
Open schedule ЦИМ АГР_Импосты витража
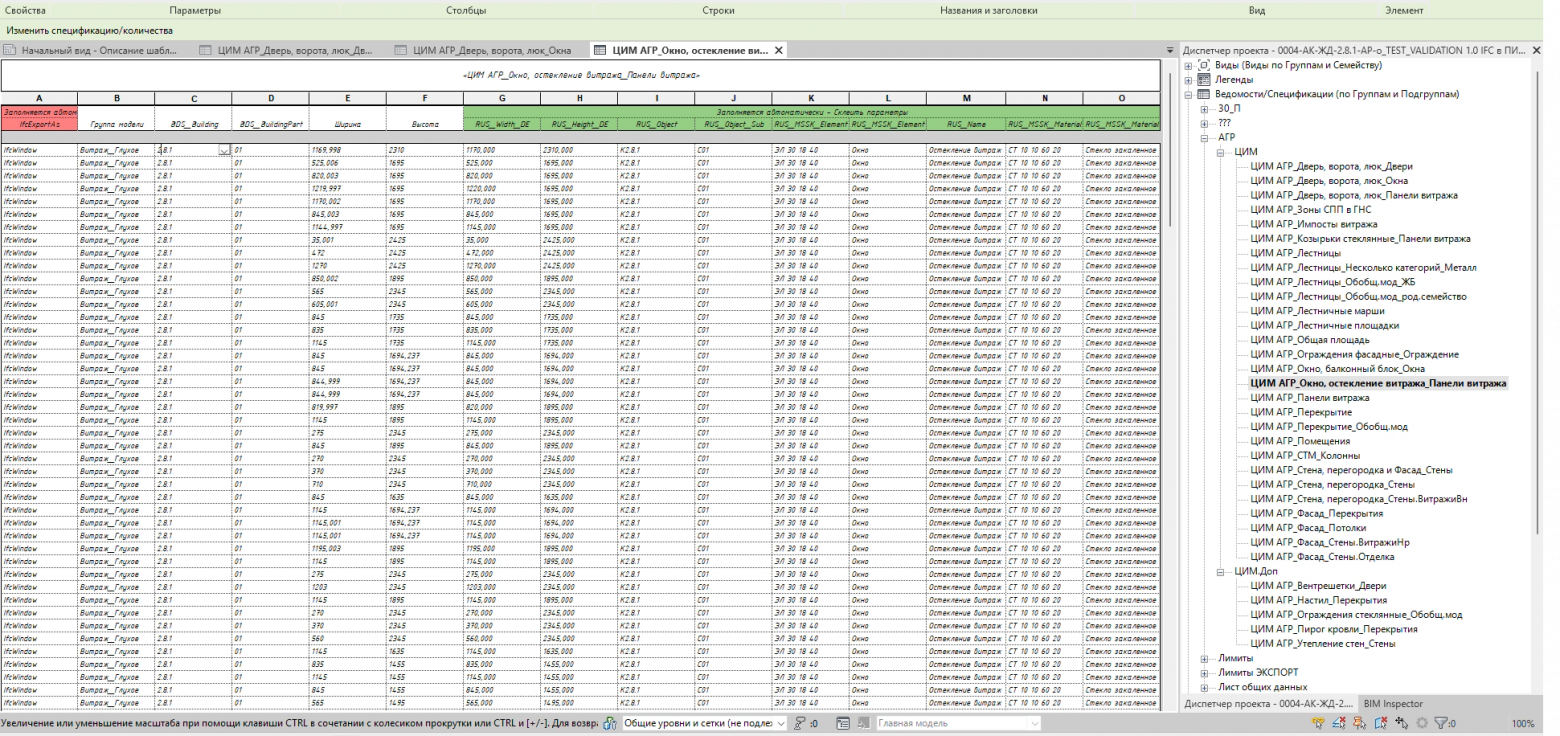[x=1313, y=224]
